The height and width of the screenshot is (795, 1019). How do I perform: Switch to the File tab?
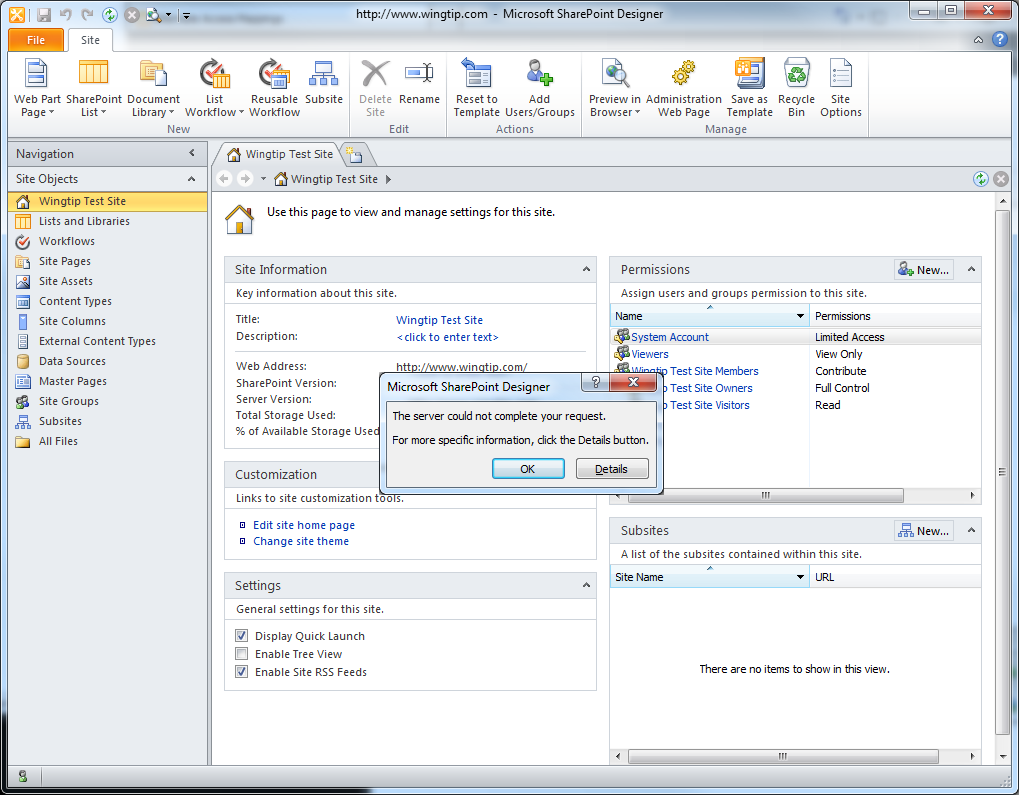(35, 39)
